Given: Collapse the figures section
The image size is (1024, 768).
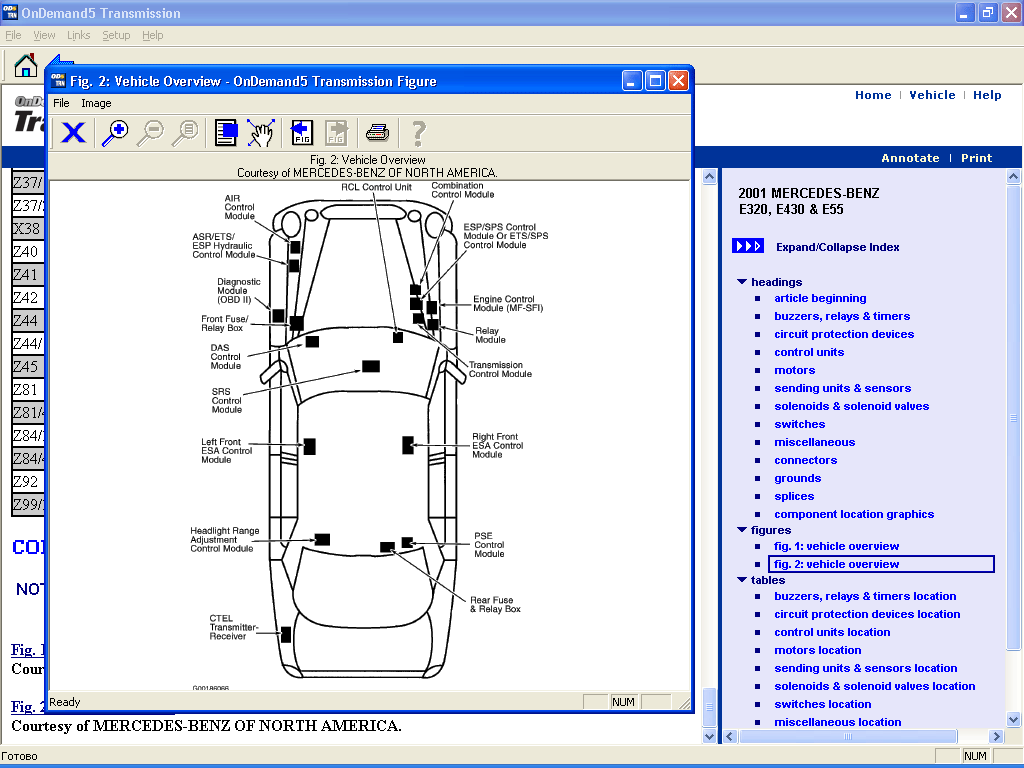Looking at the screenshot, I should [x=742, y=530].
